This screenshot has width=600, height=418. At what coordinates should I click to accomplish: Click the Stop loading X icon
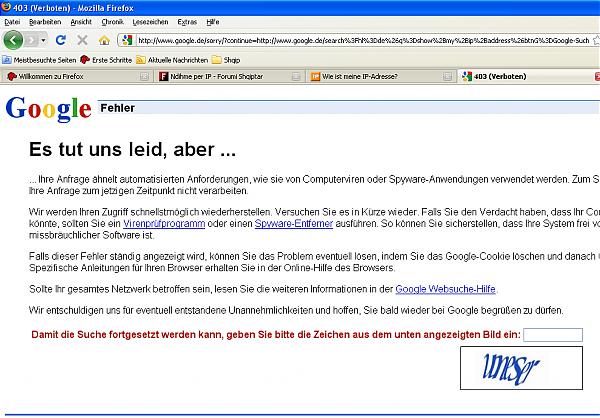(x=82, y=40)
